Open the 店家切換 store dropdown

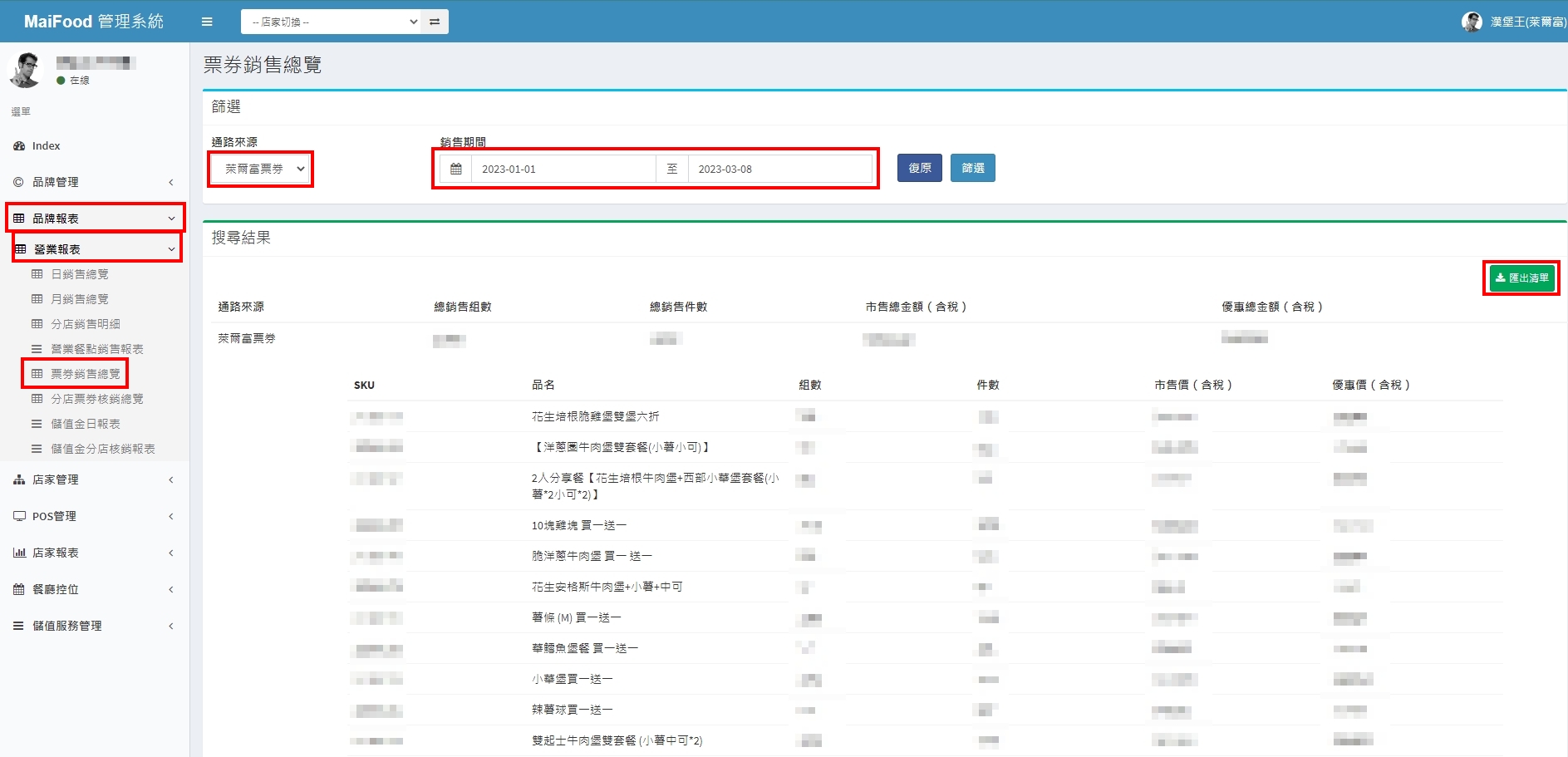coord(332,22)
